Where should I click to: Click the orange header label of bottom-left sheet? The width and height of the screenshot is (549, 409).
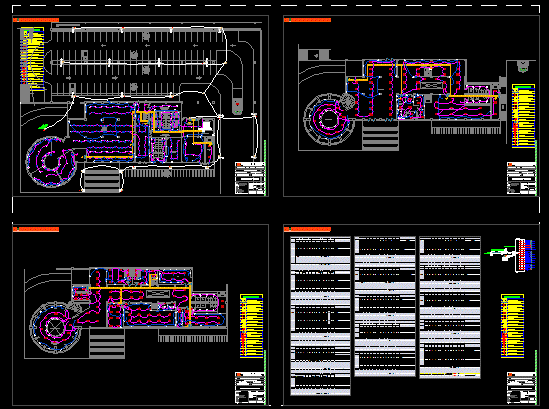(x=36, y=229)
